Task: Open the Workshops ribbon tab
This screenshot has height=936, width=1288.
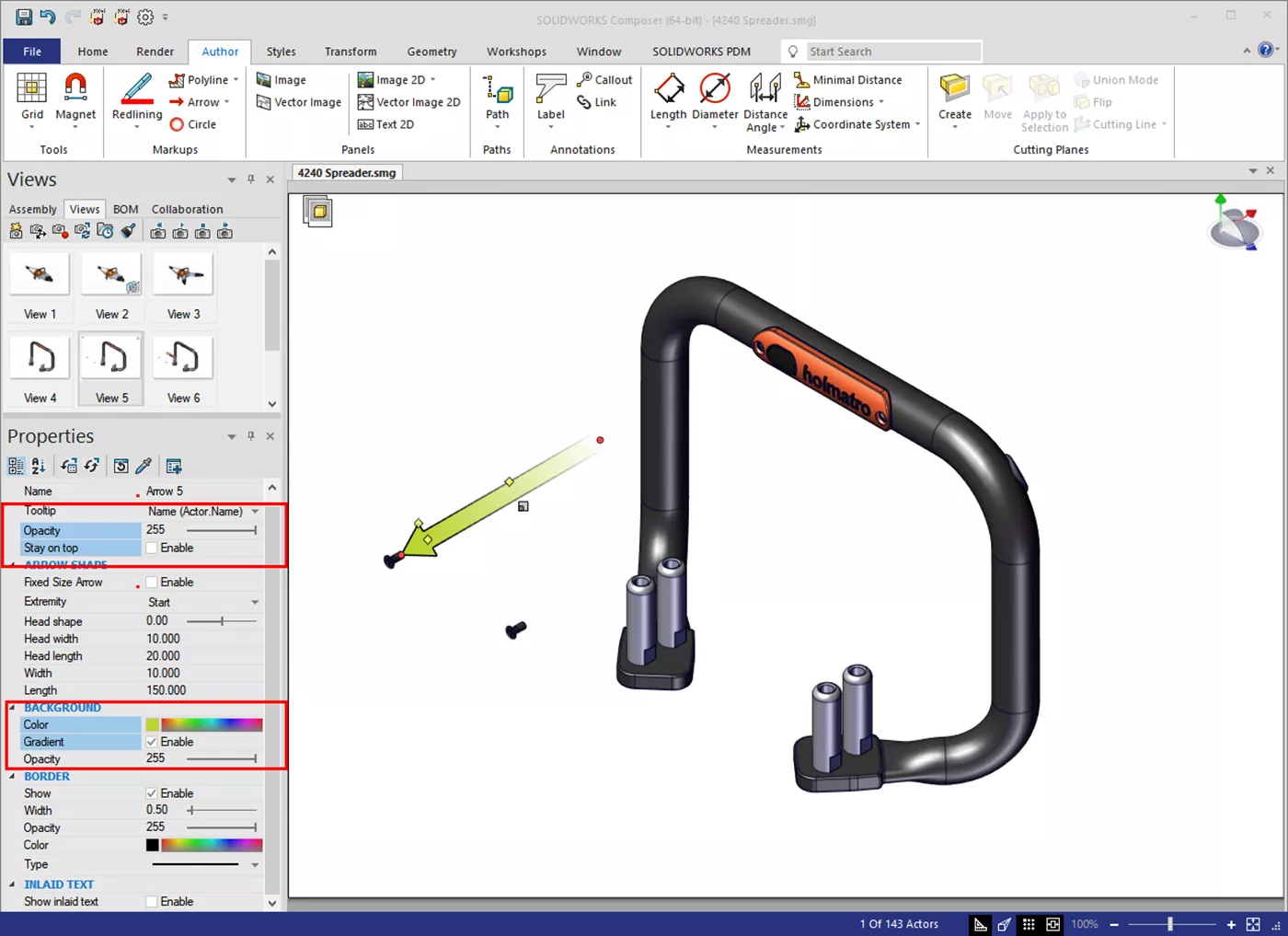Action: 516,52
